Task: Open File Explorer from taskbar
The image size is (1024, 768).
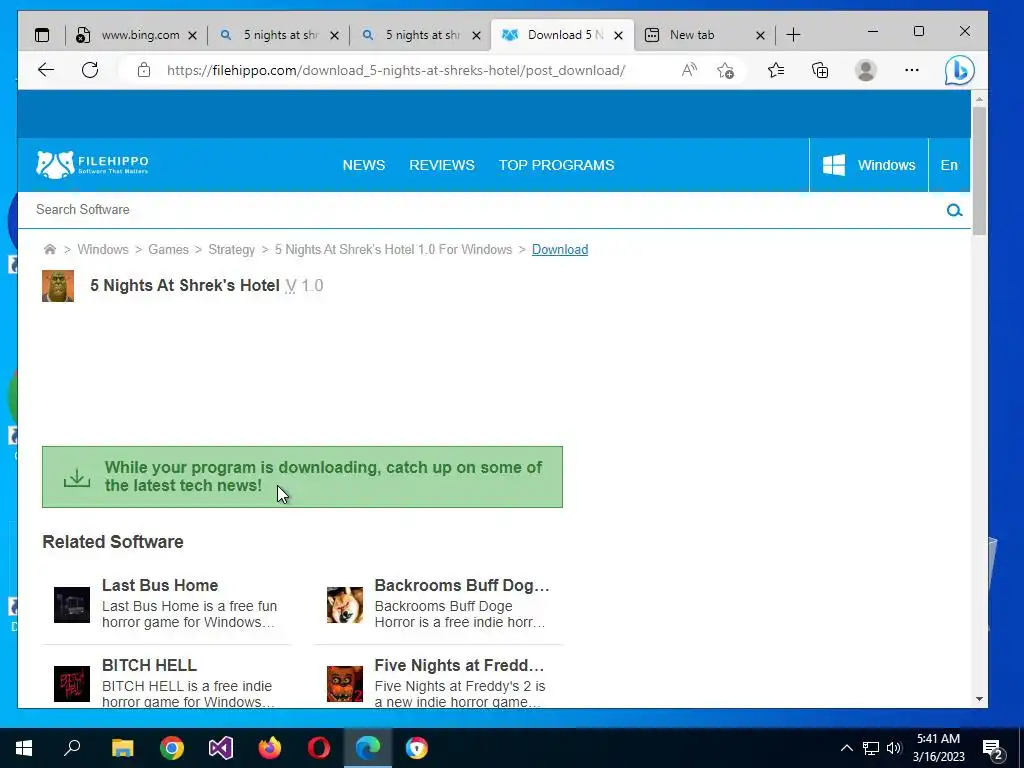Action: click(122, 748)
